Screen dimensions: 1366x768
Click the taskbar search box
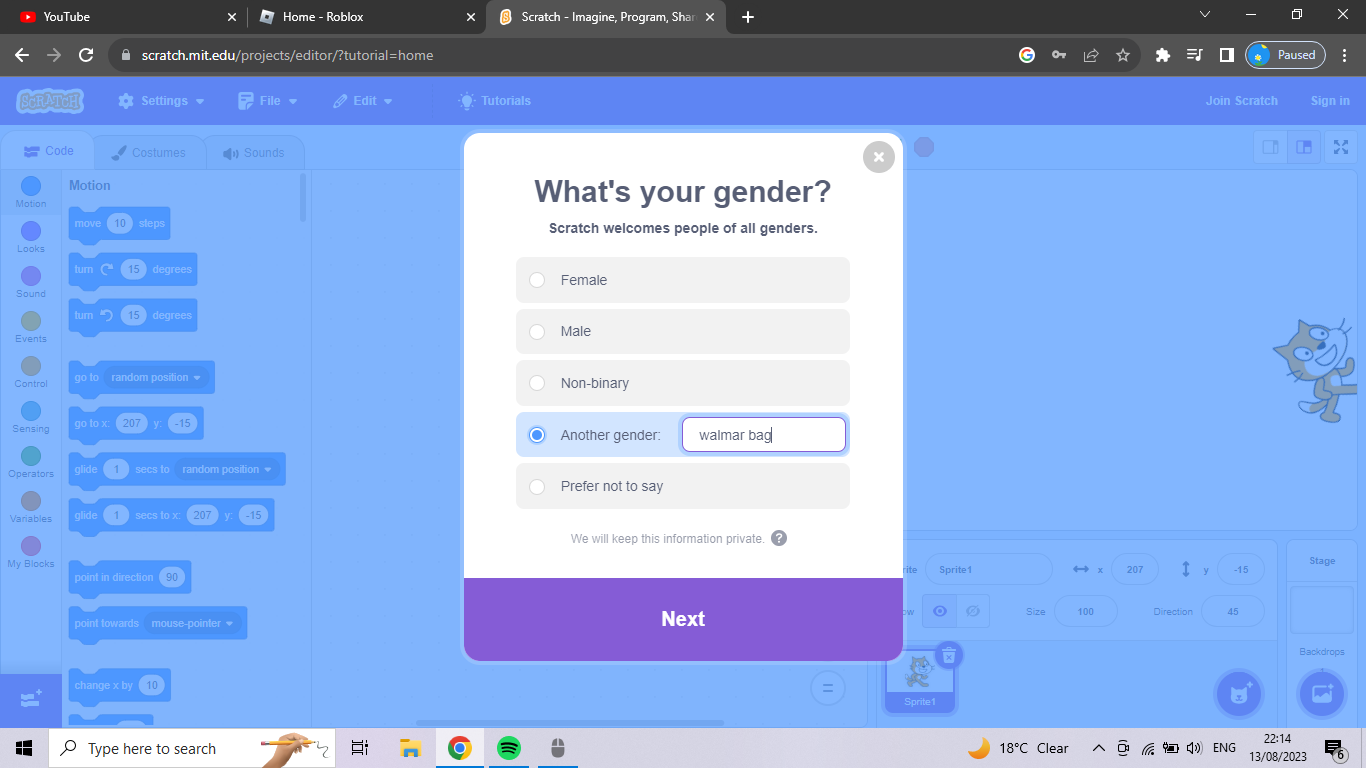pos(194,748)
